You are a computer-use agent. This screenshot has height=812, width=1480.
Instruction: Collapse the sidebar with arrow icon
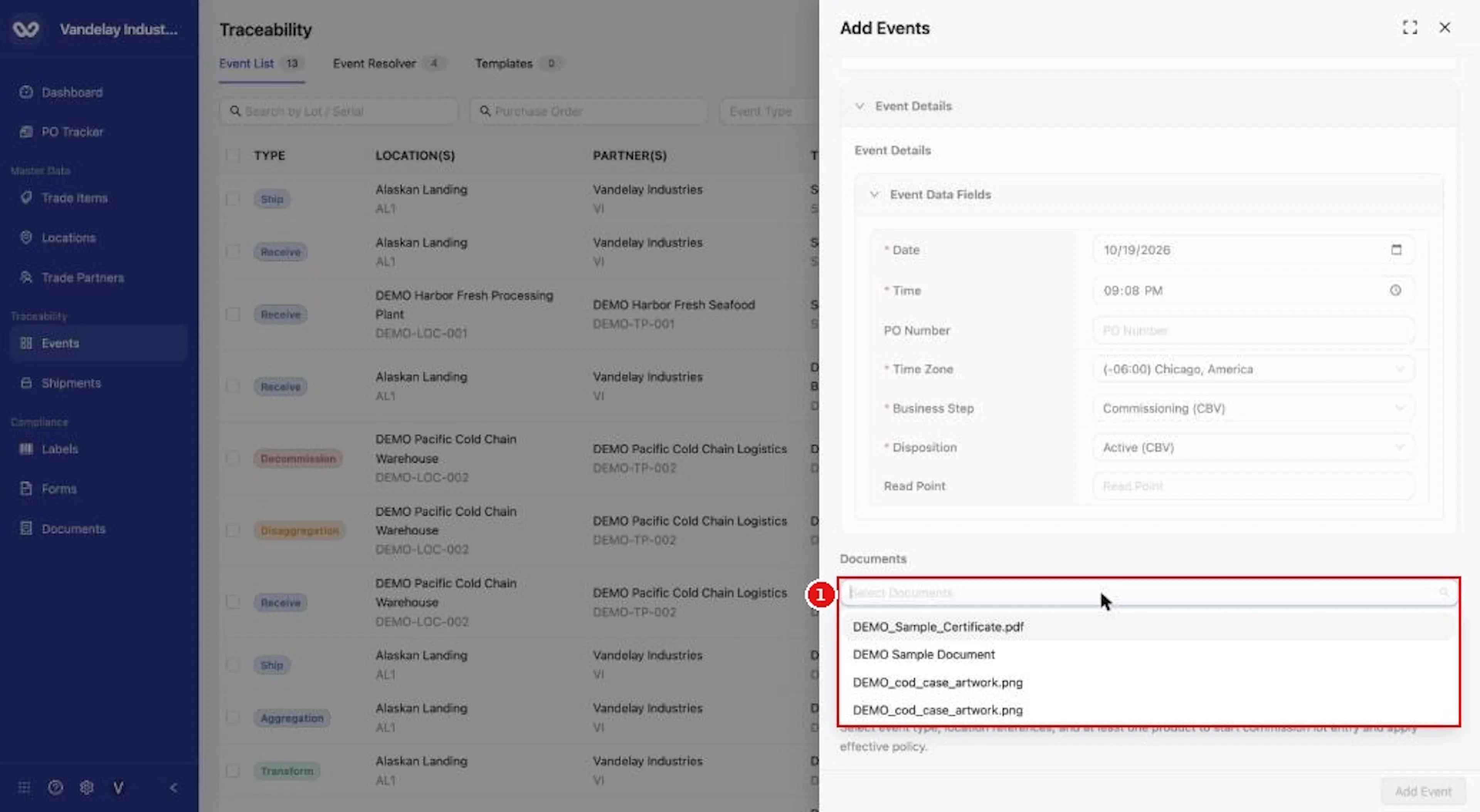coord(173,787)
